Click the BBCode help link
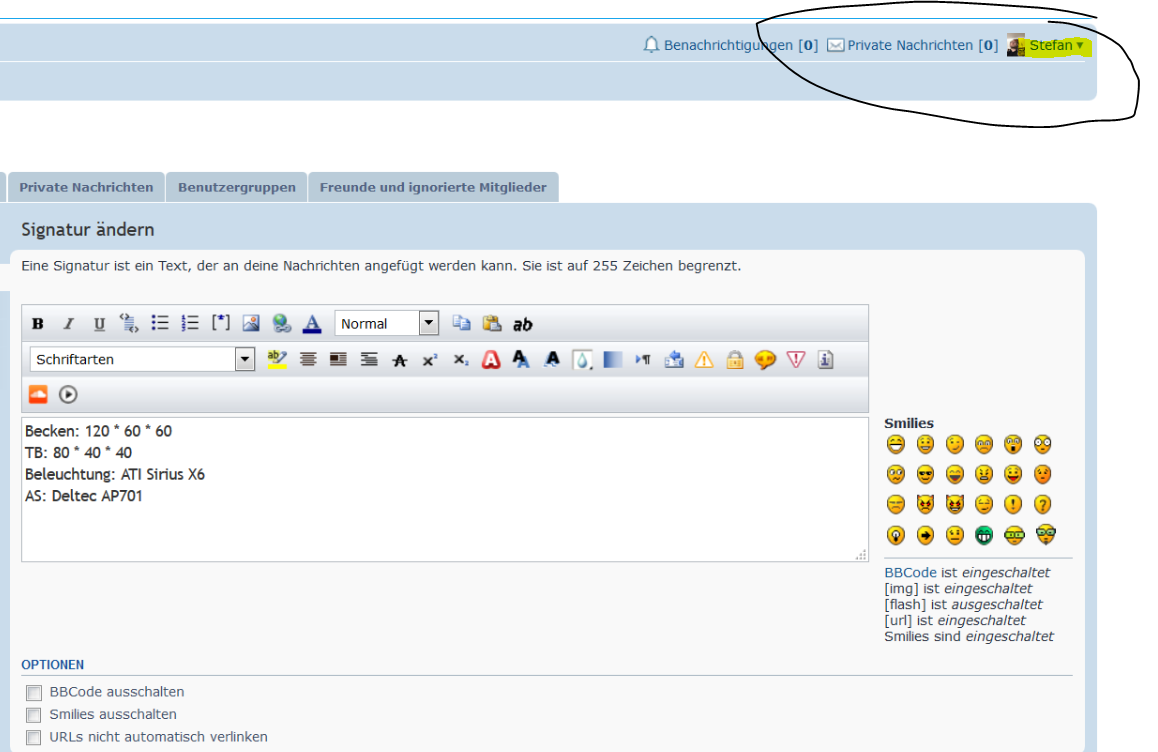Screen dimensions: 1158x752 click(910, 573)
